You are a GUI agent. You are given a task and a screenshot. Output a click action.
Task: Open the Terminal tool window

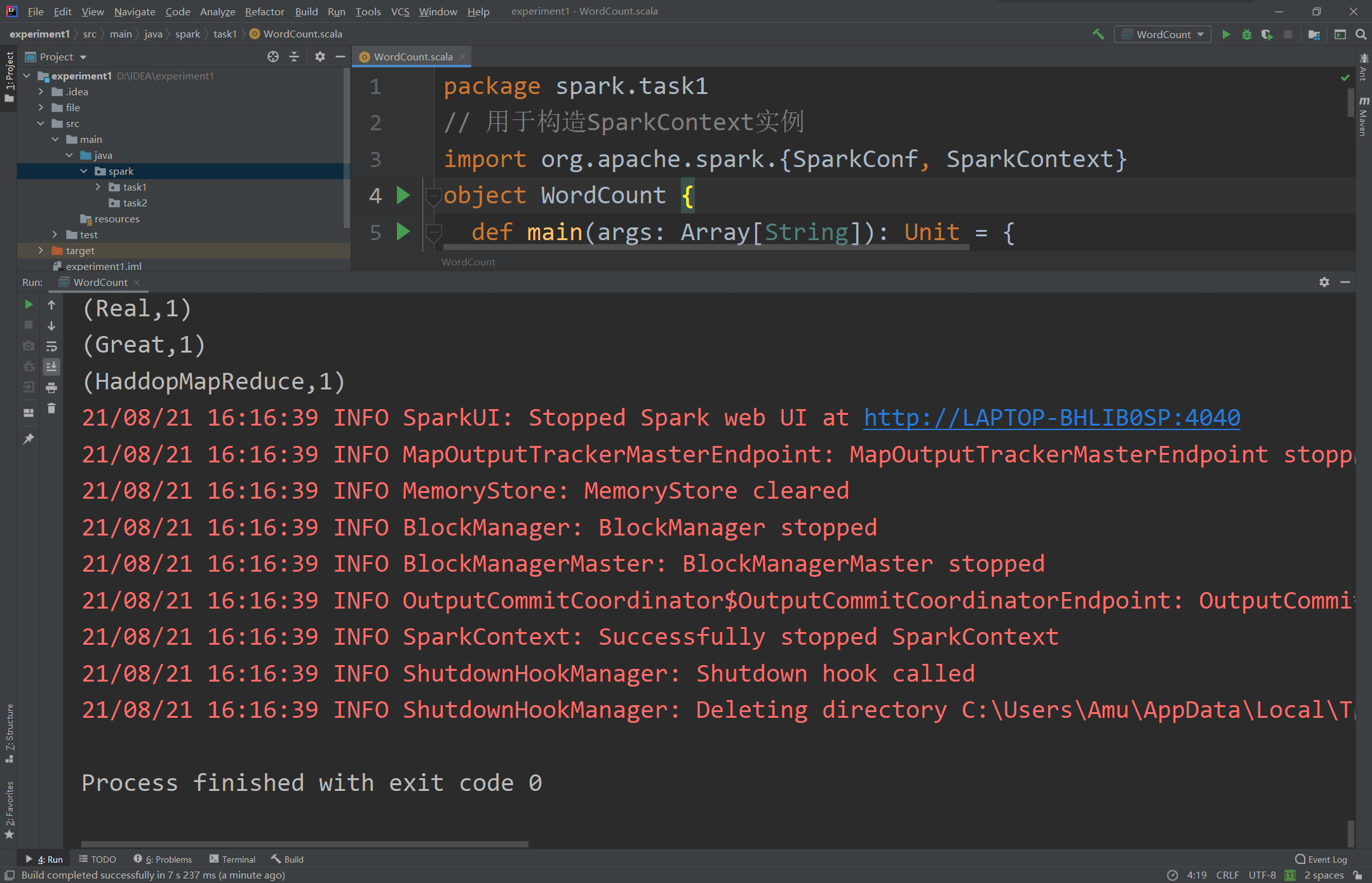232,859
